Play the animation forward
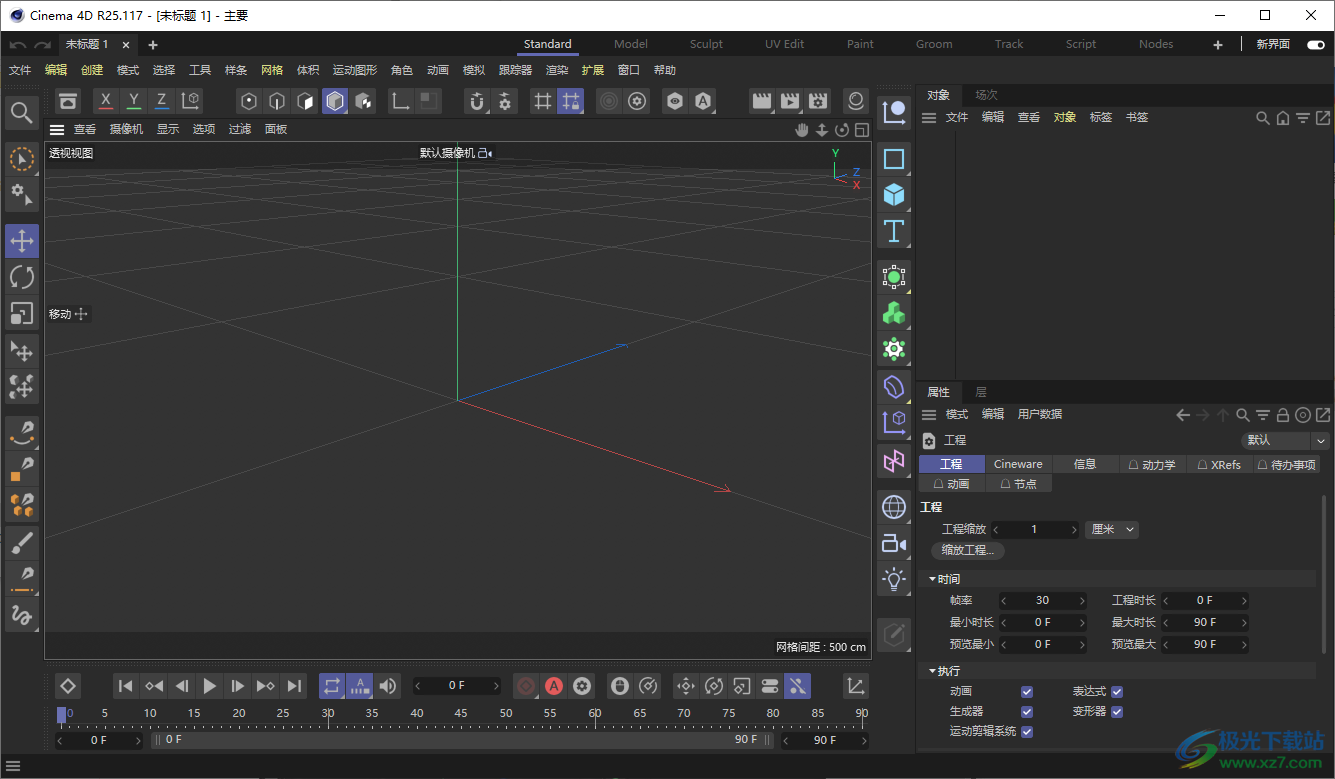This screenshot has width=1335, height=779. pos(209,686)
